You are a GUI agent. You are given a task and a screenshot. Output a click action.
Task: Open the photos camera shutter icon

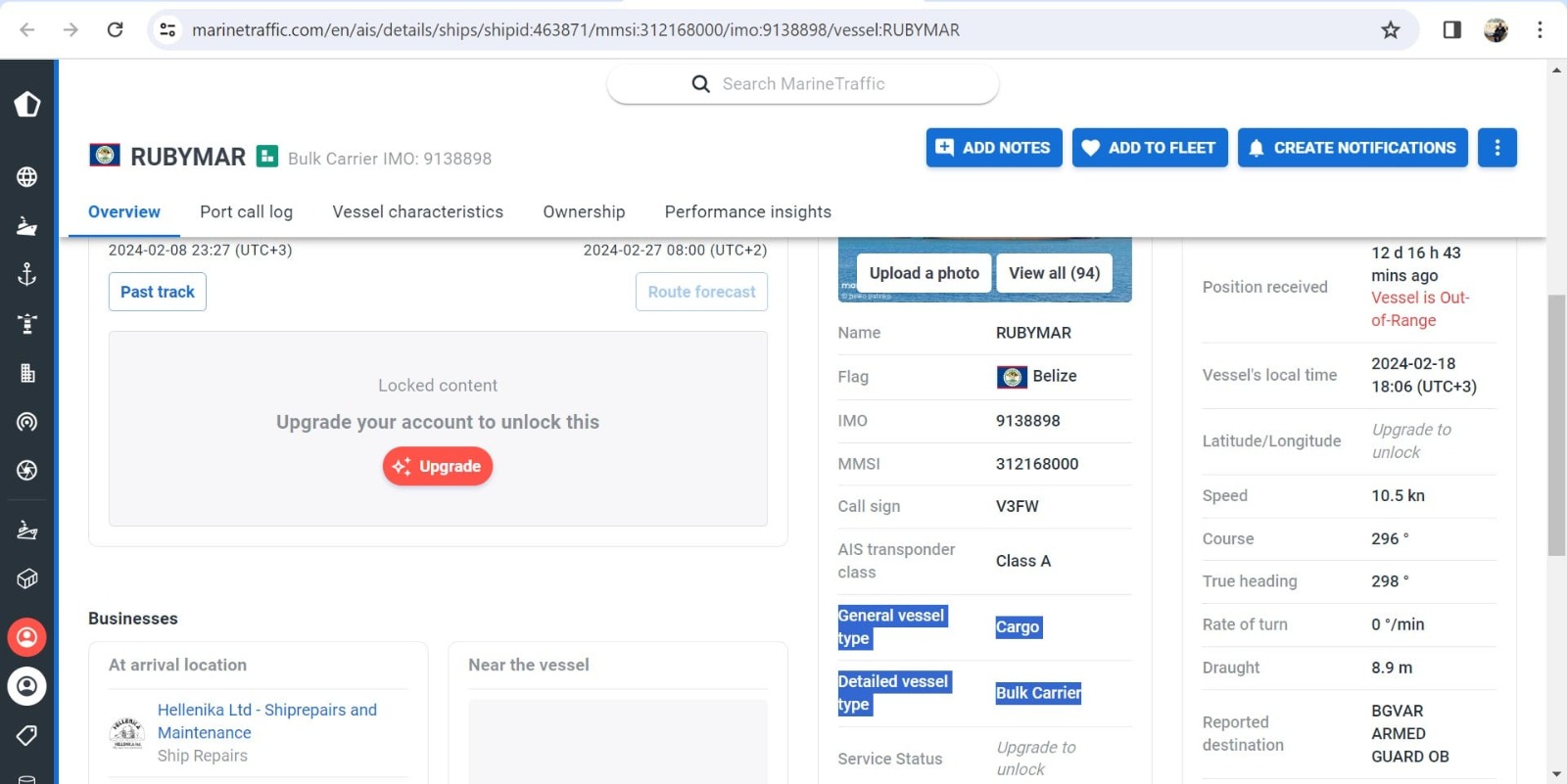pos(27,471)
